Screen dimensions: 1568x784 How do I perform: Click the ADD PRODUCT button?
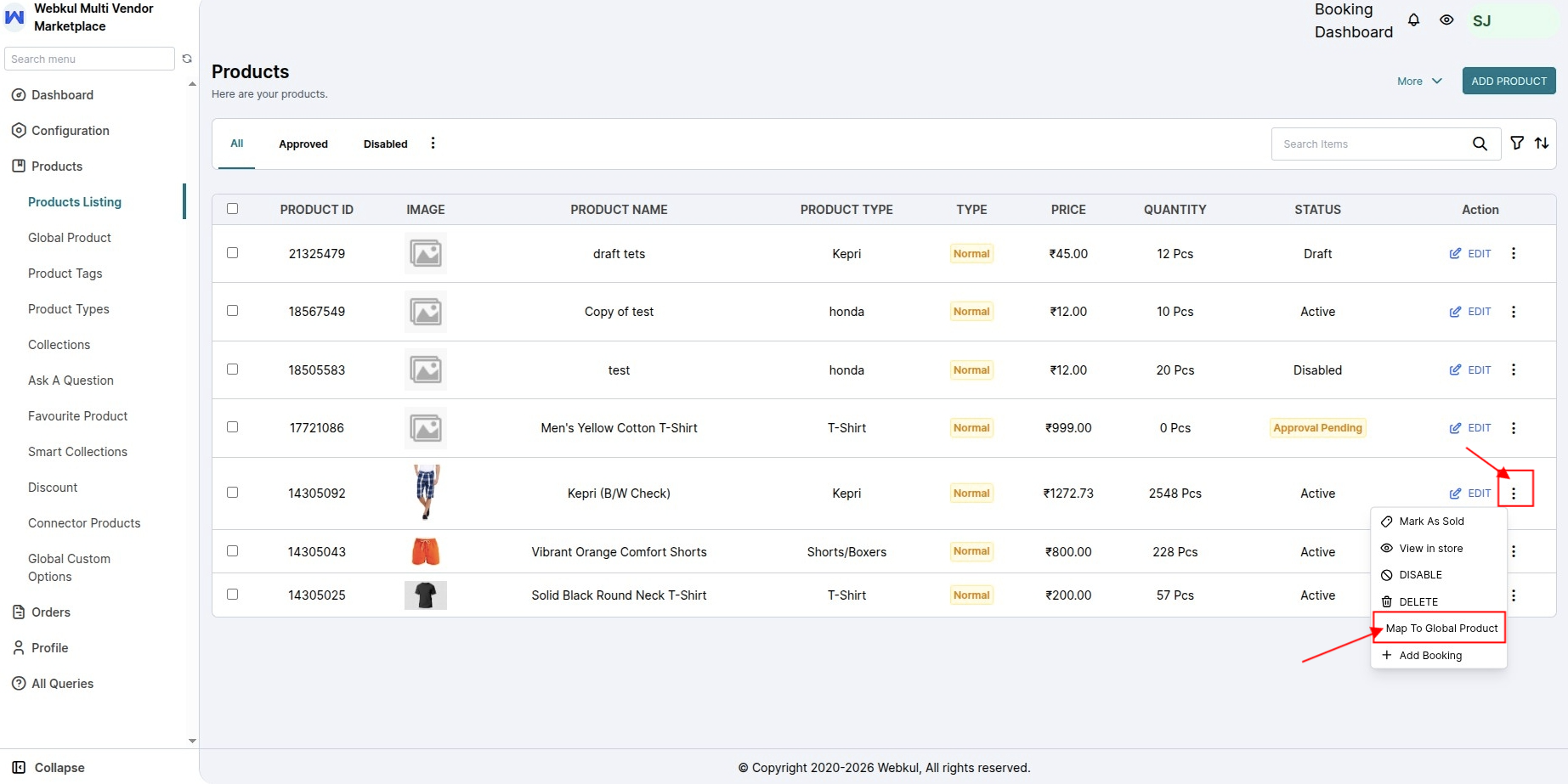click(1509, 82)
